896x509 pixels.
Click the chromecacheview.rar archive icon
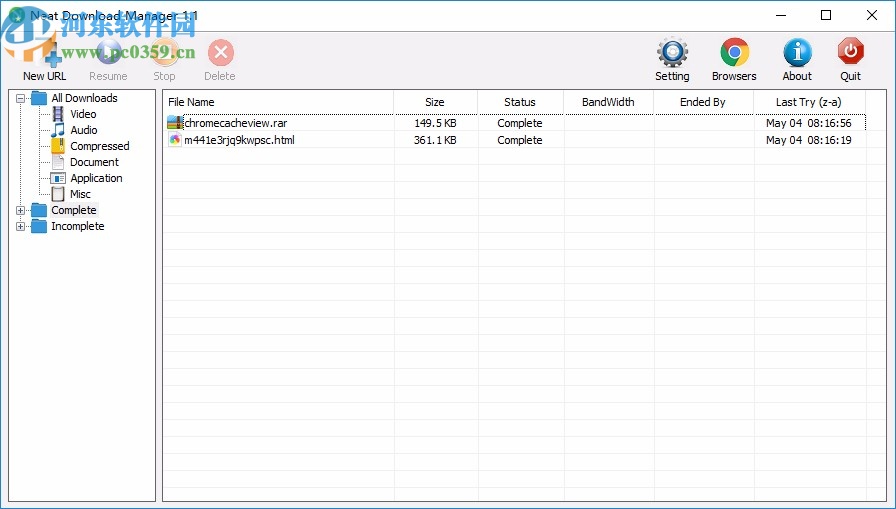pyautogui.click(x=175, y=123)
